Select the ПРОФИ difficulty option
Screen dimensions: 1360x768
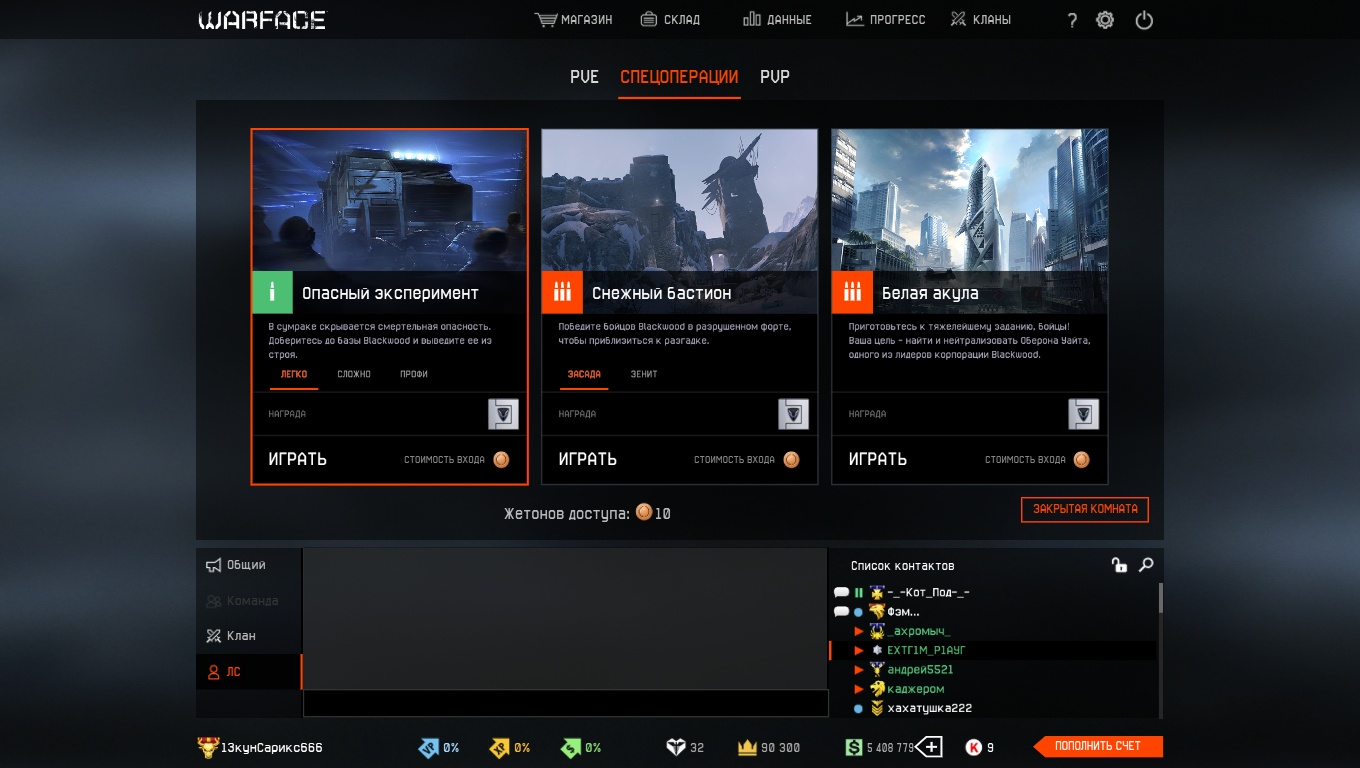click(x=414, y=374)
